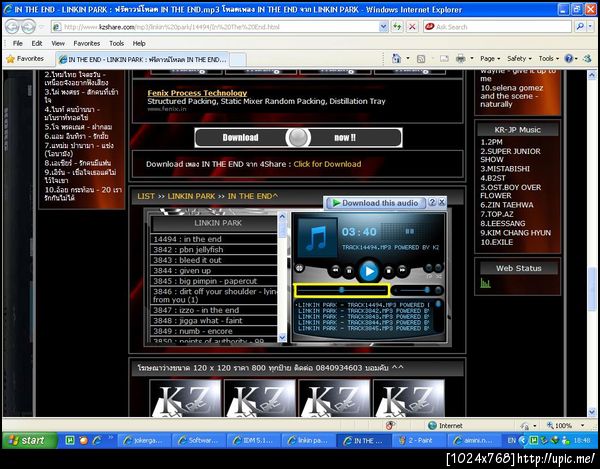Open the File menu

pyautogui.click(x=18, y=43)
